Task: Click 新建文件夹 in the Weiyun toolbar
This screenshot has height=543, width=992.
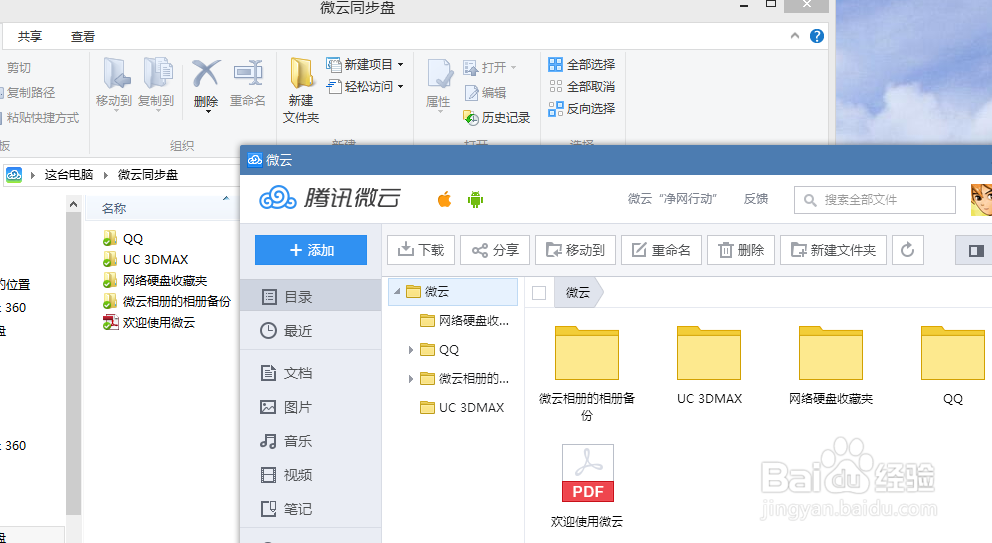Action: [833, 250]
